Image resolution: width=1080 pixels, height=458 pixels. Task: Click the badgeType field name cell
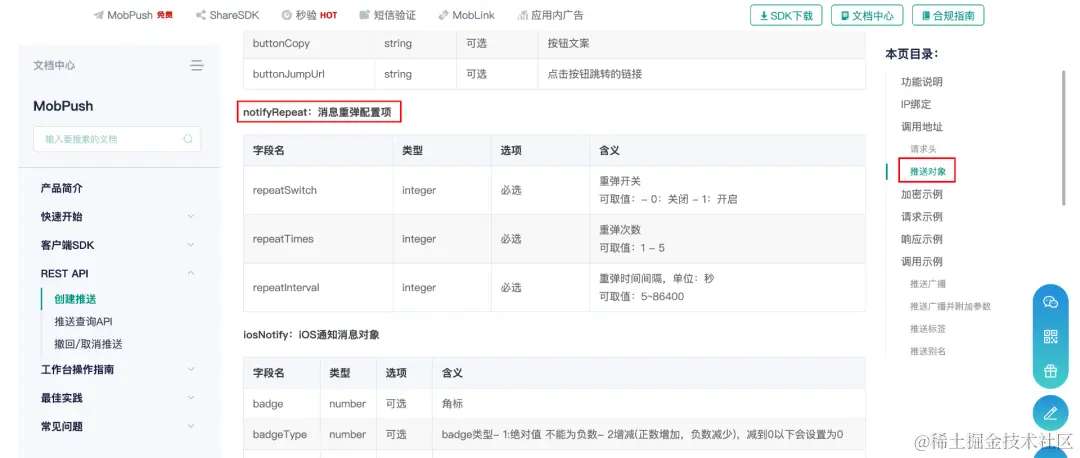pyautogui.click(x=280, y=435)
